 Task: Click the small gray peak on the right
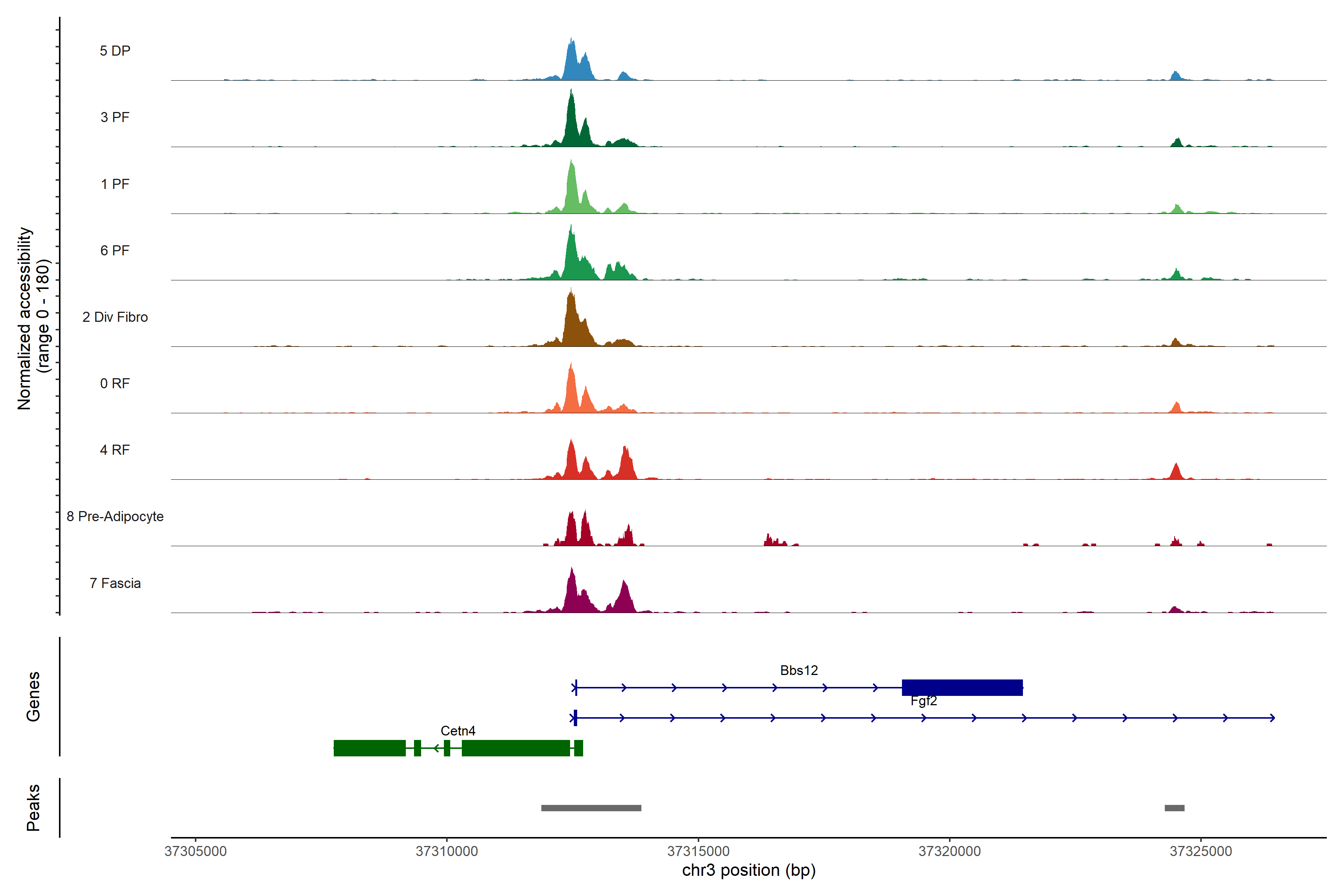tap(1174, 808)
